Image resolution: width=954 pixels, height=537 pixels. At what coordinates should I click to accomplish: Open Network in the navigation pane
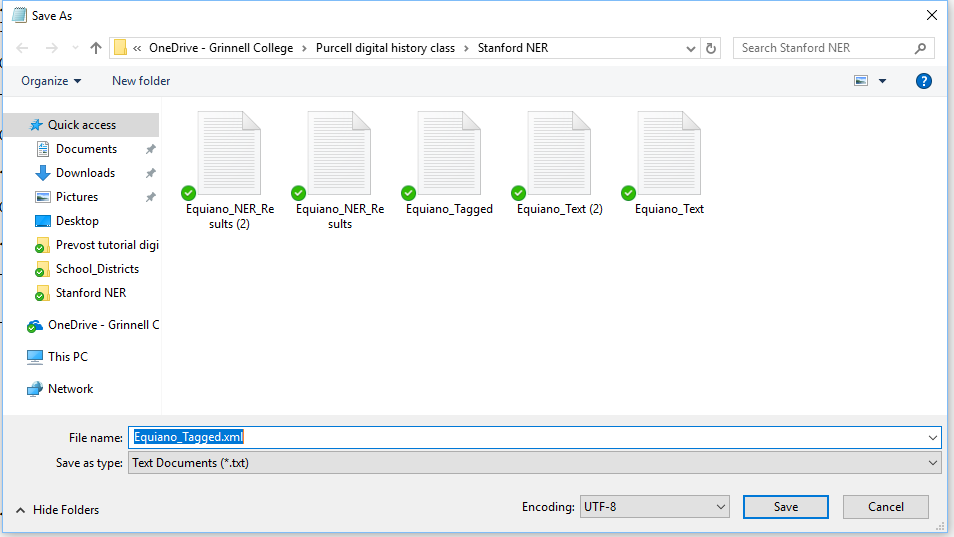(70, 389)
